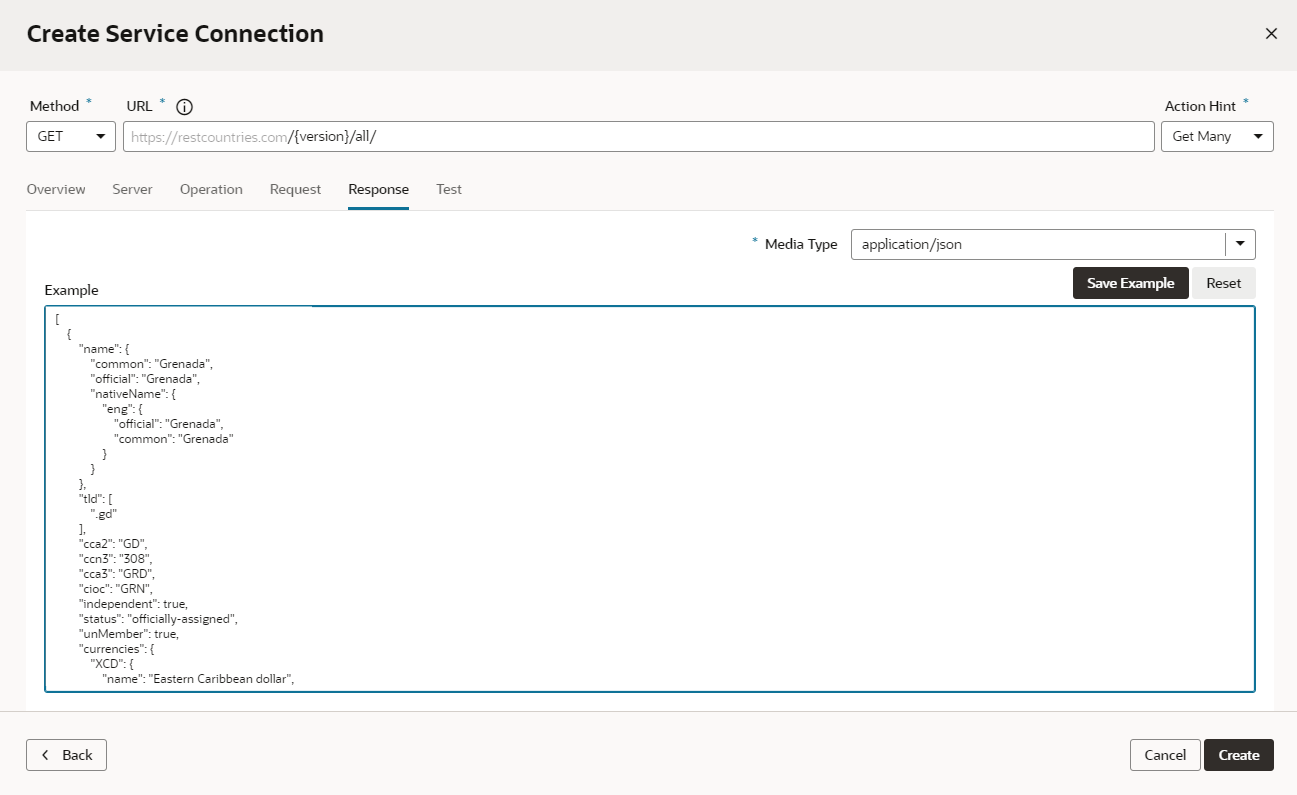
Task: Close the Create Service Connection dialog
Action: (1271, 34)
